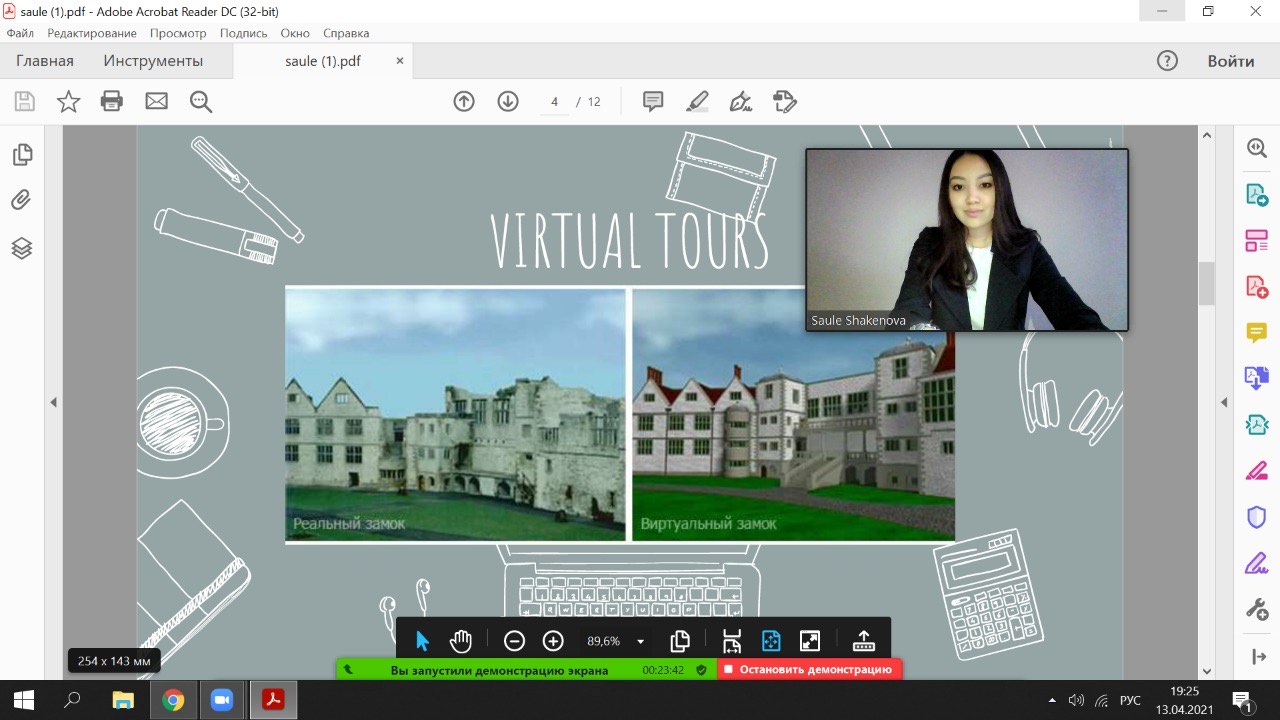Screen dimensions: 1280x720
Task: Zoom in with the plus button
Action: [x=553, y=641]
